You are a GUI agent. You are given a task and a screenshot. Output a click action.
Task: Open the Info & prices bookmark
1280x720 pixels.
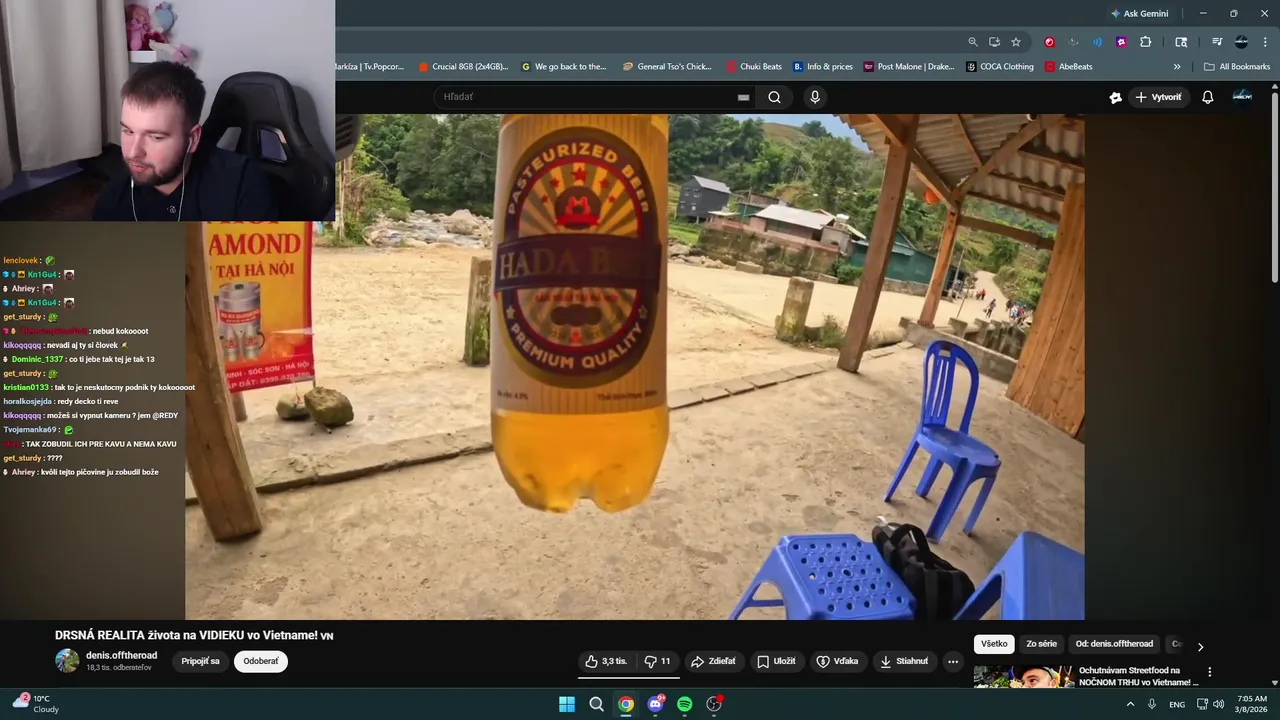(823, 67)
